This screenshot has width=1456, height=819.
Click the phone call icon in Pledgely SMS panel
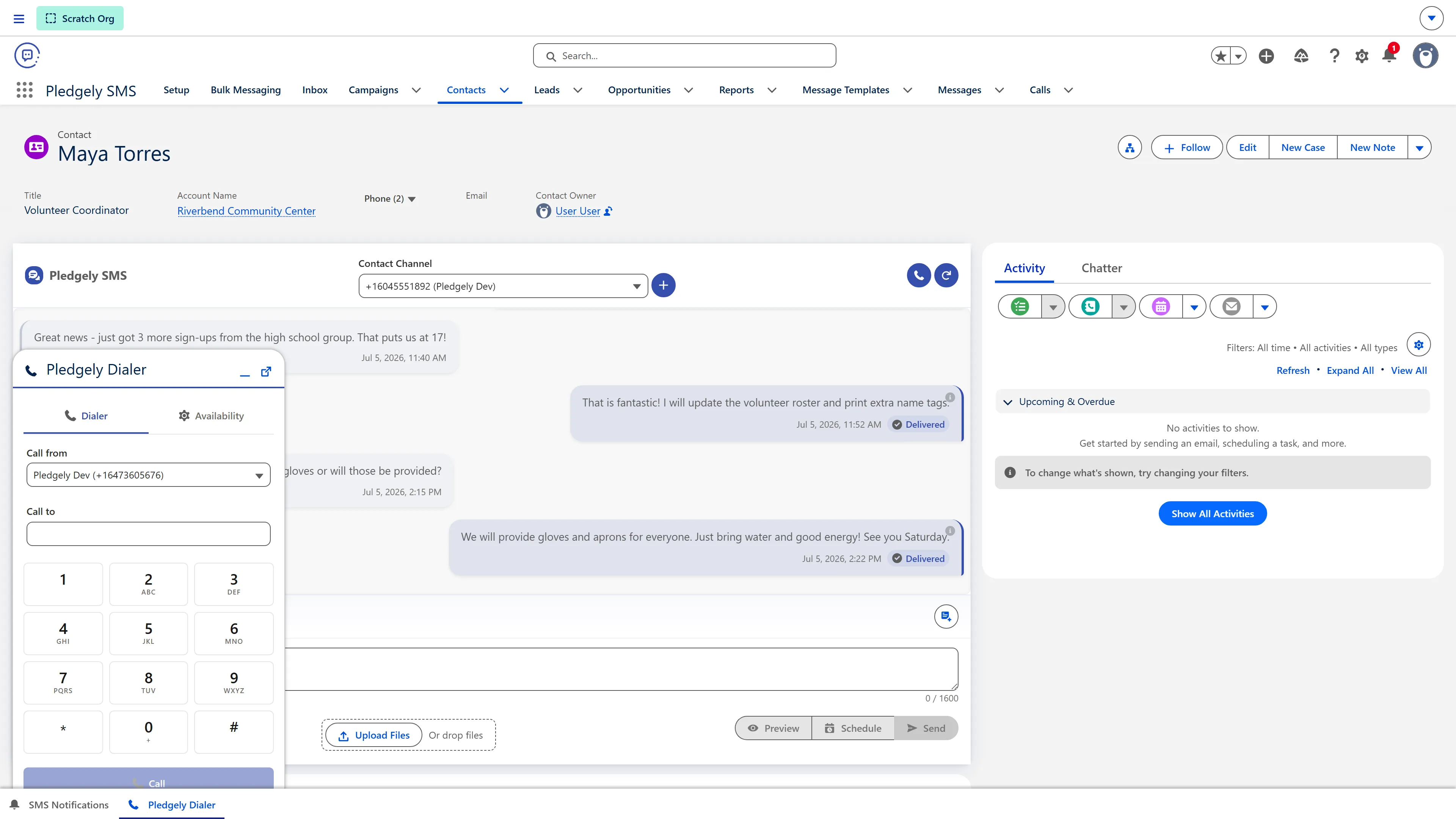tap(919, 275)
